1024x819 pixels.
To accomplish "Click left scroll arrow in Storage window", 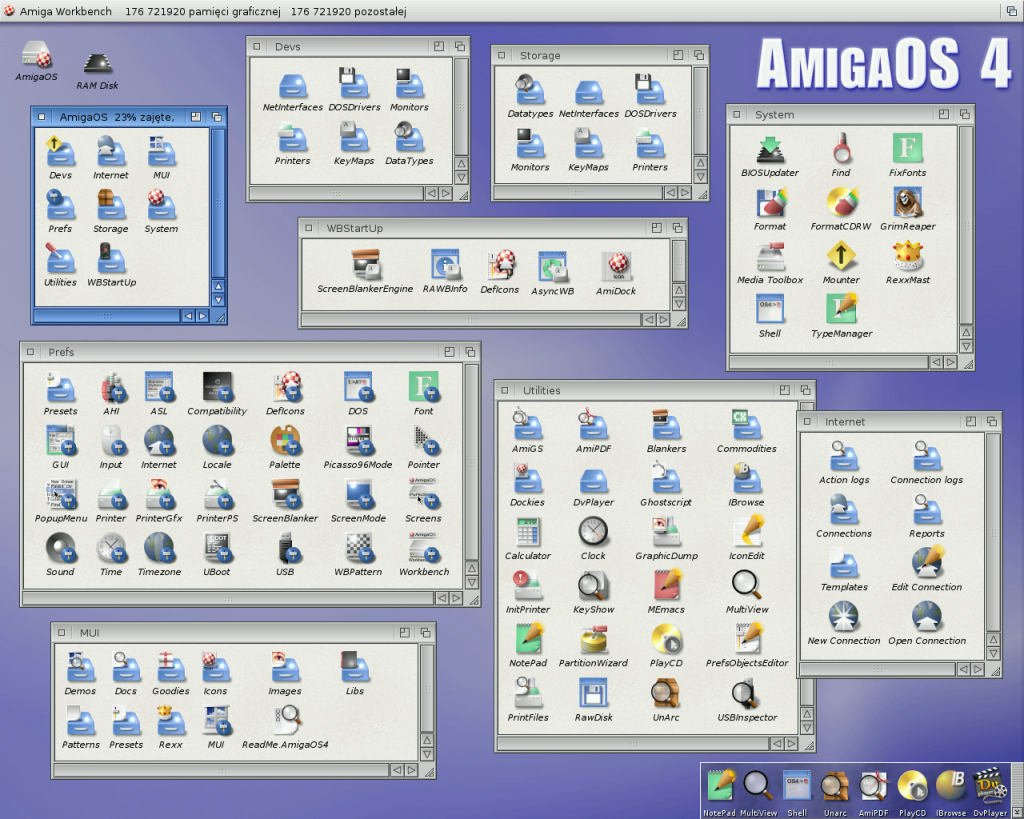I will tap(670, 193).
